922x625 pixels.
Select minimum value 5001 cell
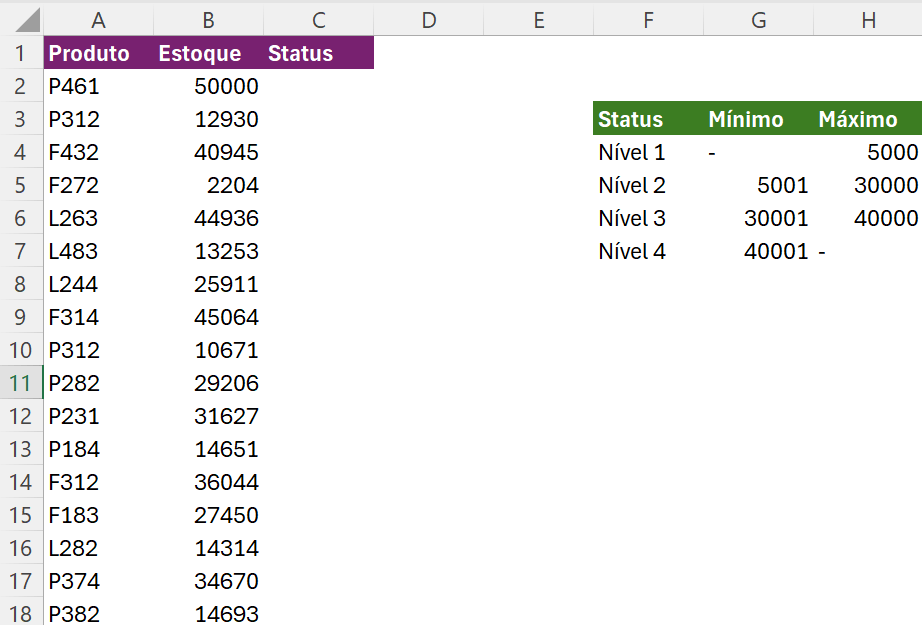tap(759, 185)
